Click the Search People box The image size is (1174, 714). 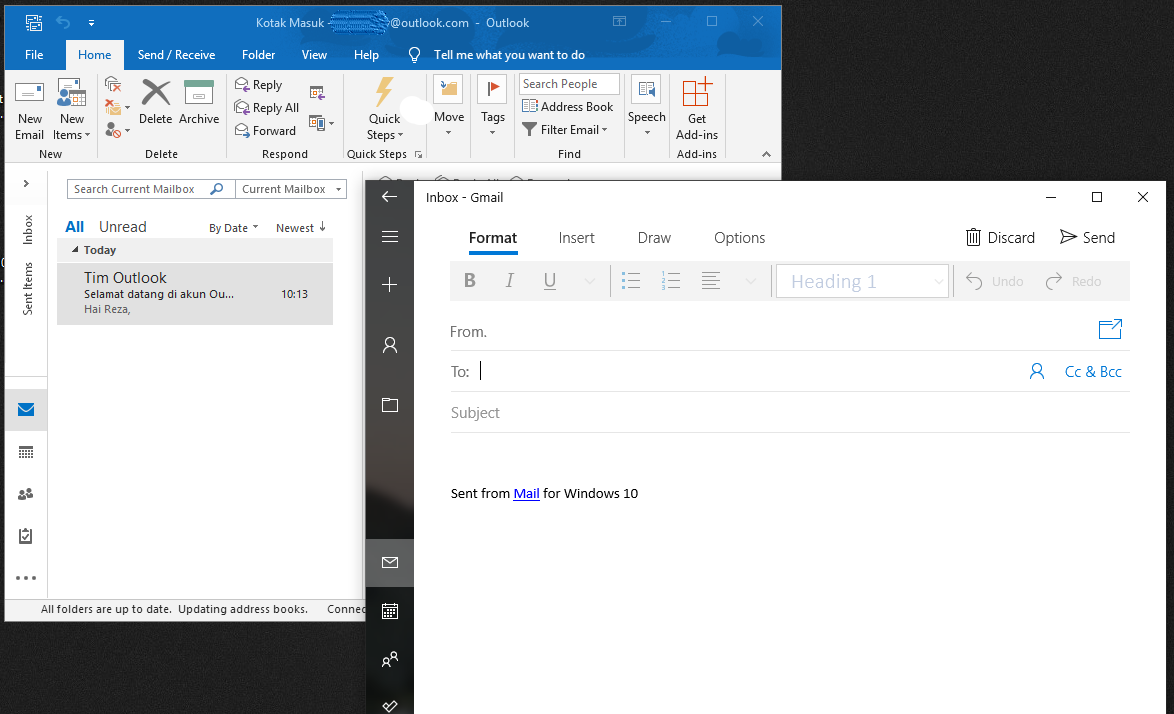(569, 84)
